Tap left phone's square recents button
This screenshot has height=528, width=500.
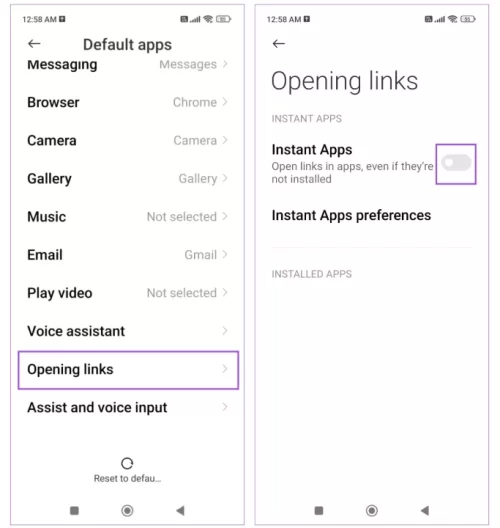74,510
